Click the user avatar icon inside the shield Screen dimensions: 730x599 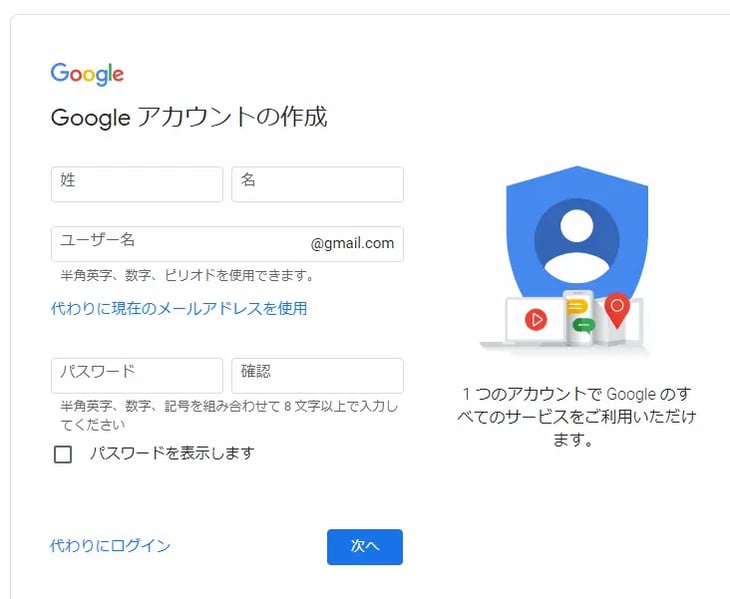point(576,242)
